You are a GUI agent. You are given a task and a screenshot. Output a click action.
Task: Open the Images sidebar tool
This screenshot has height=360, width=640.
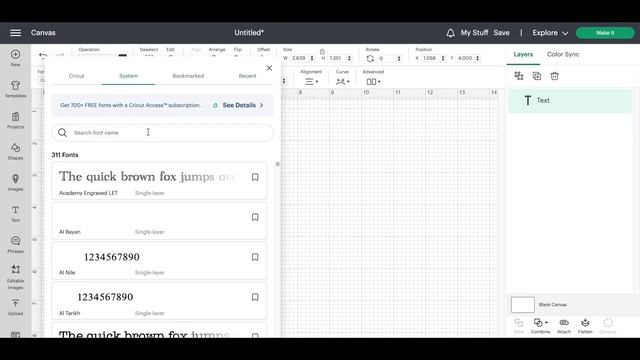(16, 182)
